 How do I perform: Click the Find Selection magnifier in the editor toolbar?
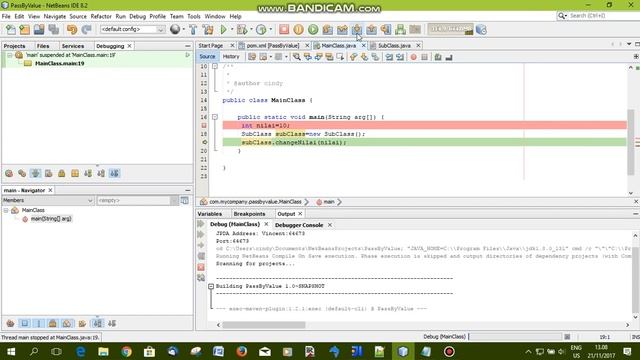click(x=297, y=57)
